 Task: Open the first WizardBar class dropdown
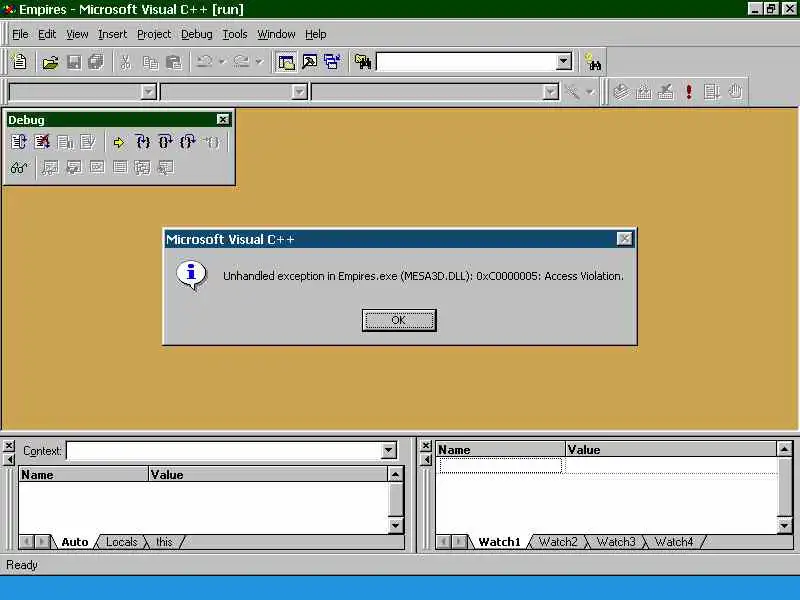click(148, 92)
